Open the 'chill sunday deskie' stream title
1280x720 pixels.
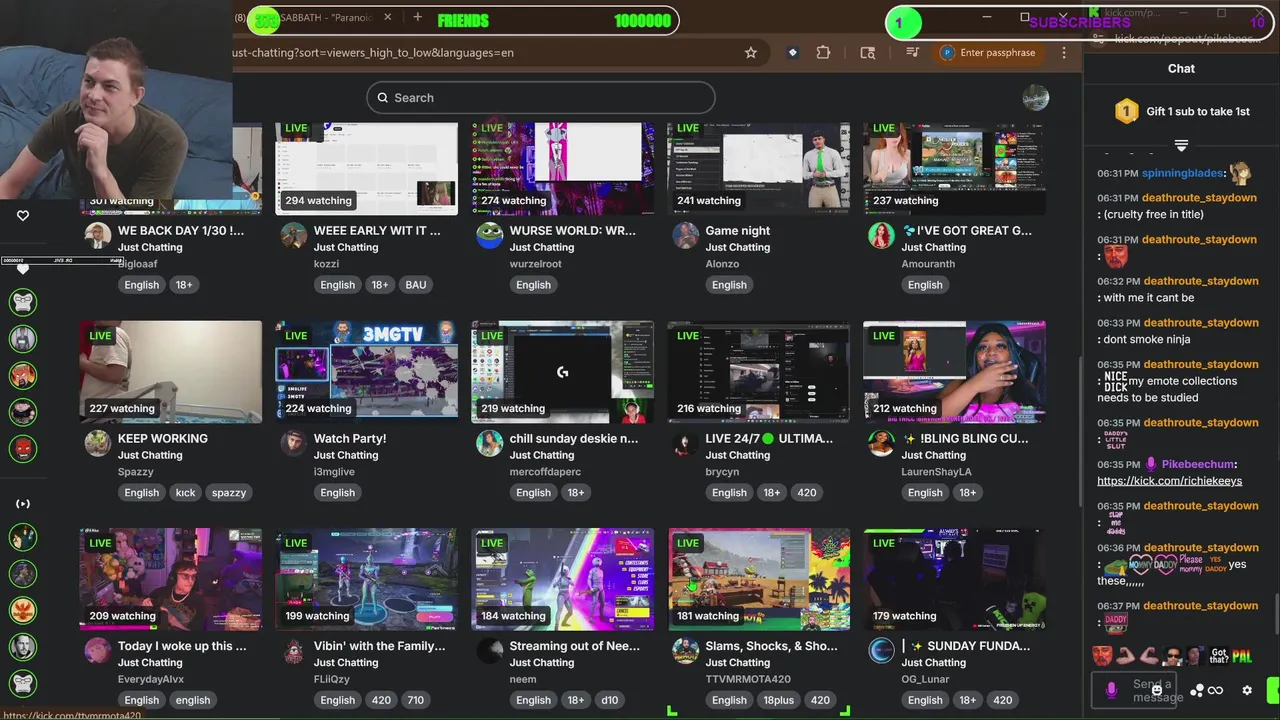click(x=574, y=439)
